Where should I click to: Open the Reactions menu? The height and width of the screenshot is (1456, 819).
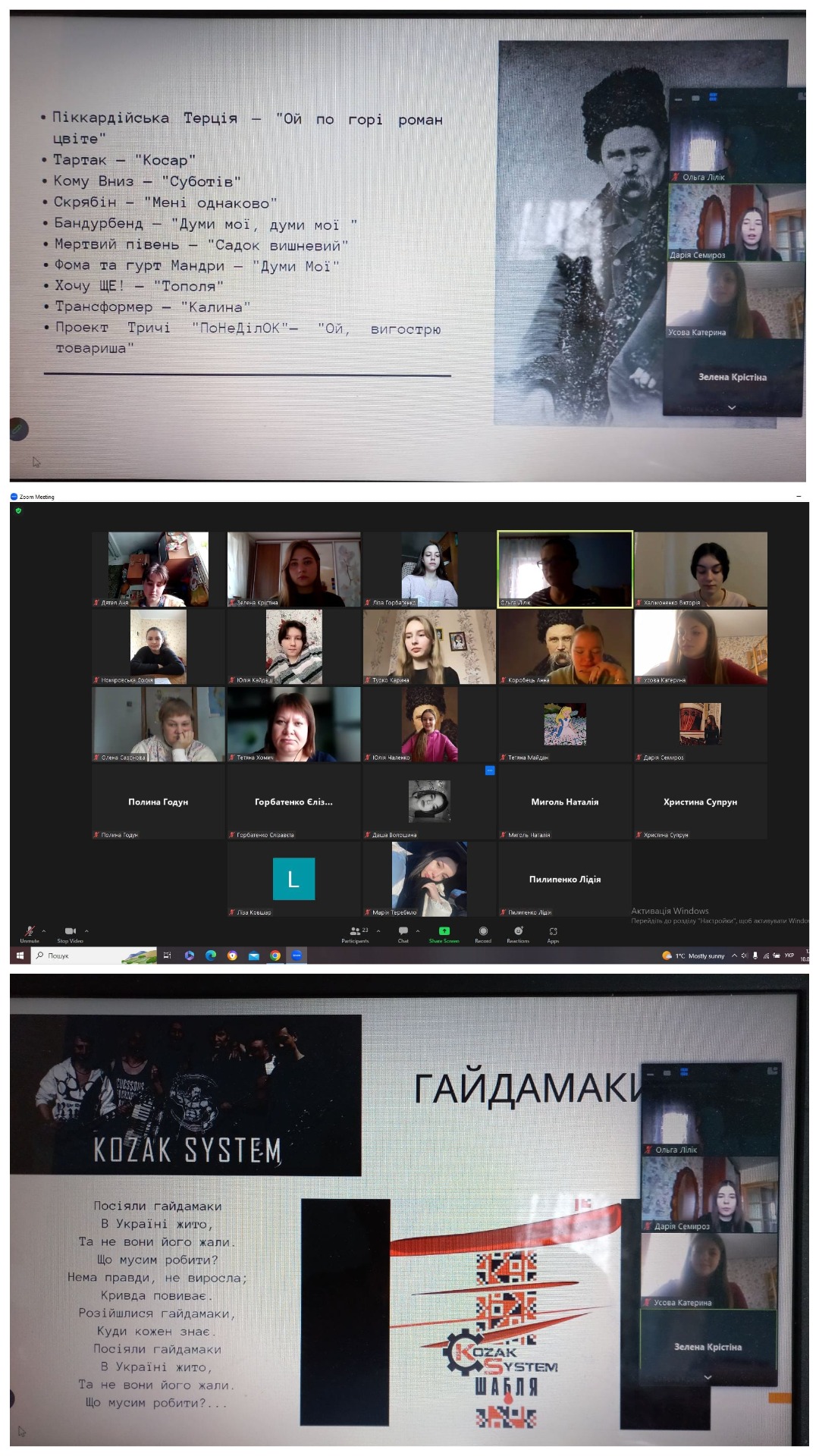tap(519, 932)
